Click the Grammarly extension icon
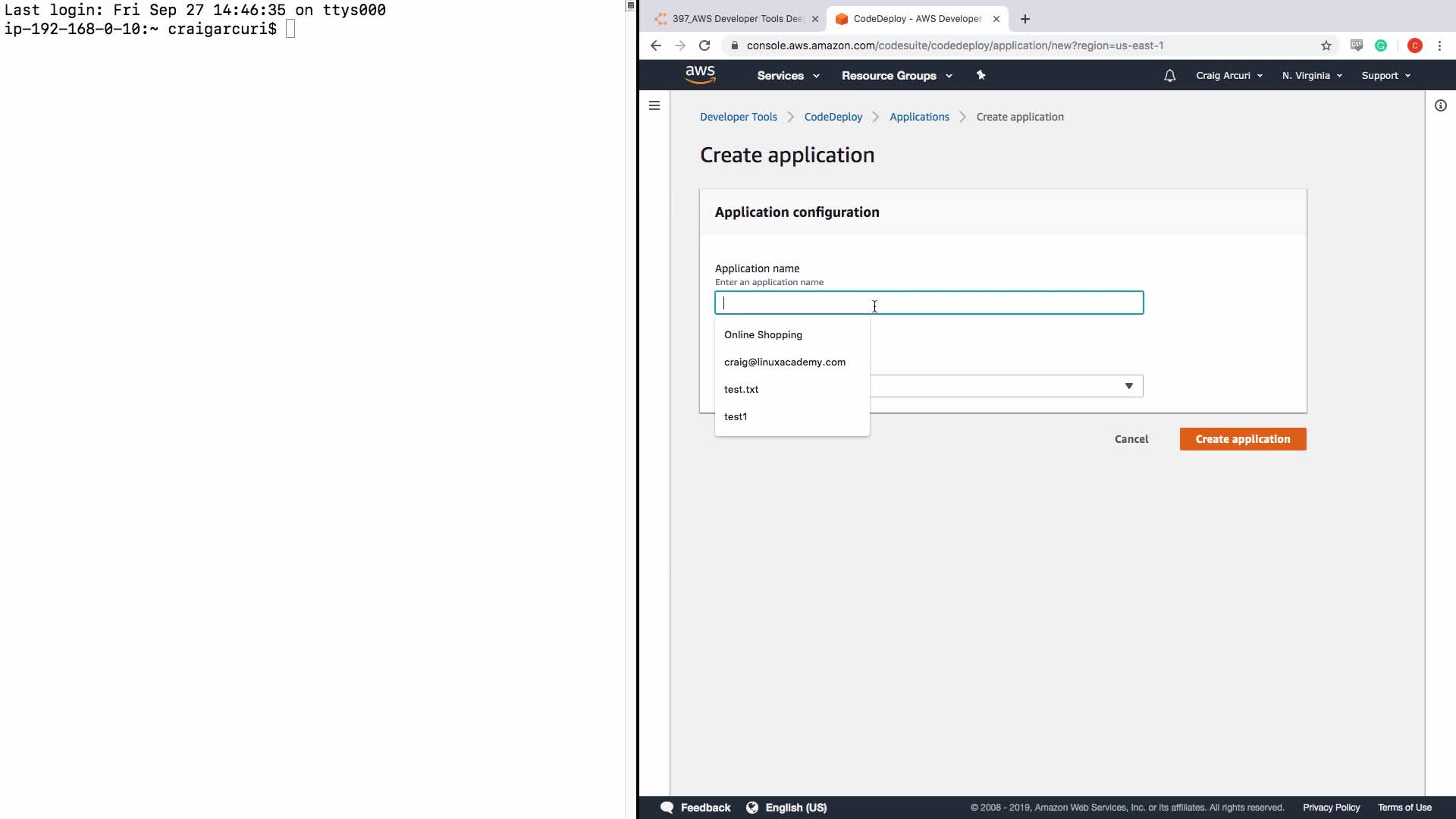This screenshot has width=1456, height=819. click(x=1381, y=45)
